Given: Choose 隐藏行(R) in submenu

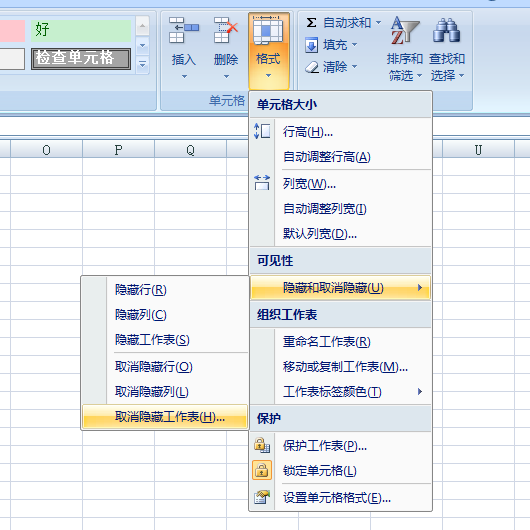Looking at the screenshot, I should (x=165, y=290).
